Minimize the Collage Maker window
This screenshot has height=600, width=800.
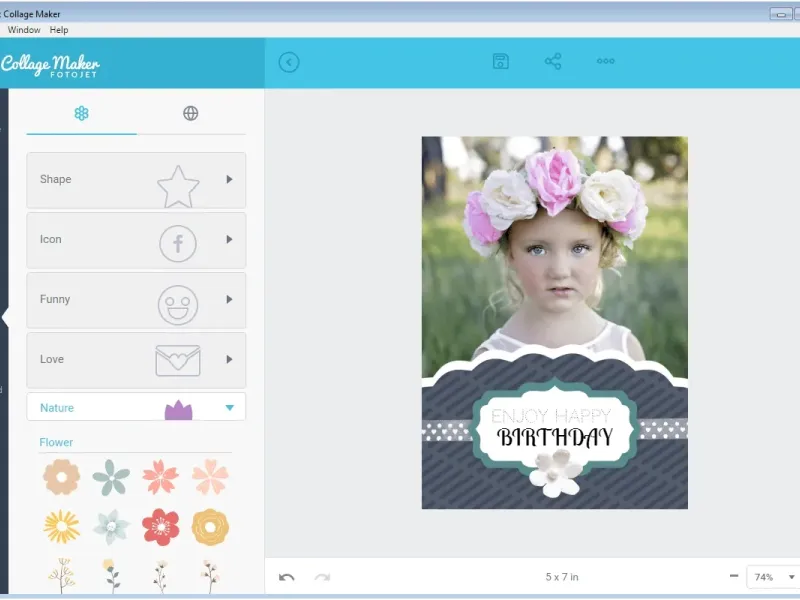pyautogui.click(x=781, y=14)
